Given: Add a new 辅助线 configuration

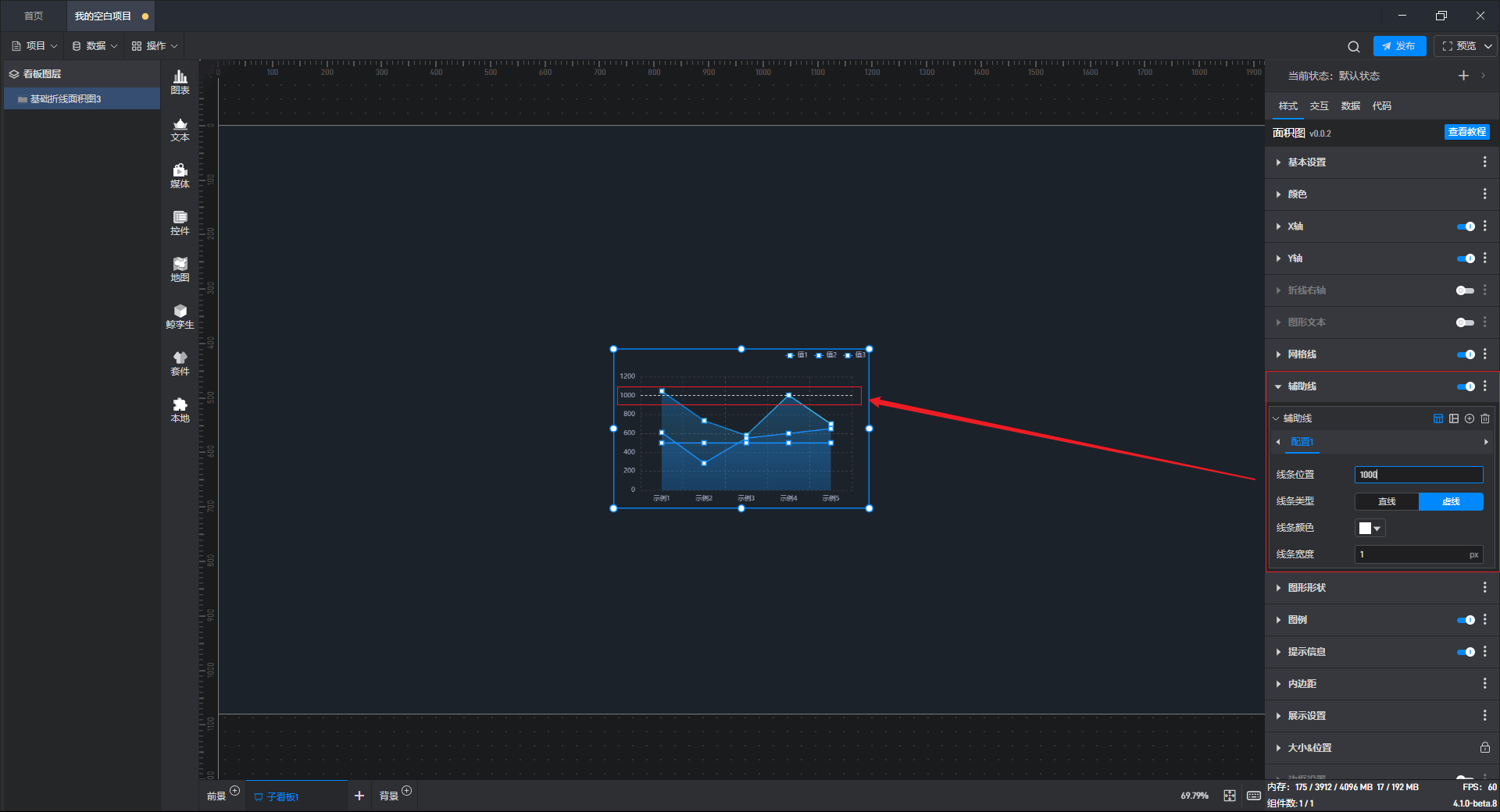Looking at the screenshot, I should [x=1470, y=418].
